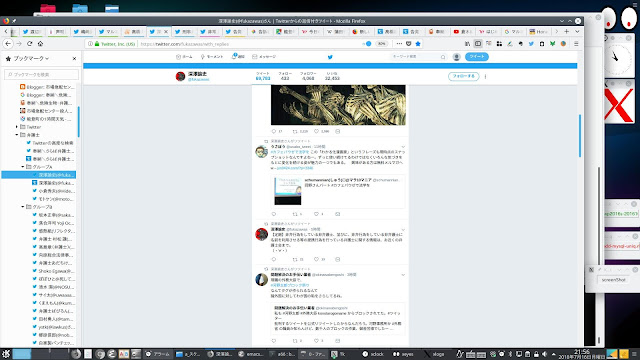Image resolution: width=640 pixels, height=360 pixels.
Task: Click the blue Tweet compose button
Action: coord(477,57)
